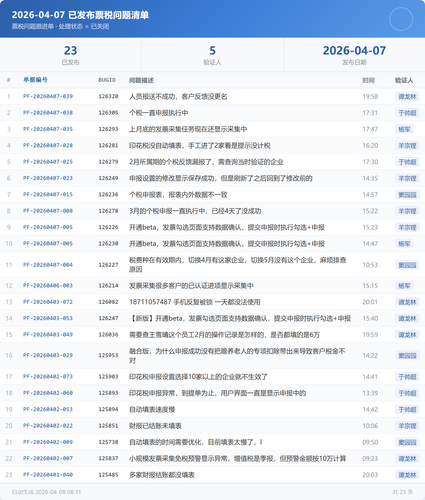
Task: Click verifier tag in row PF-20260402-073
Action: tap(407, 377)
